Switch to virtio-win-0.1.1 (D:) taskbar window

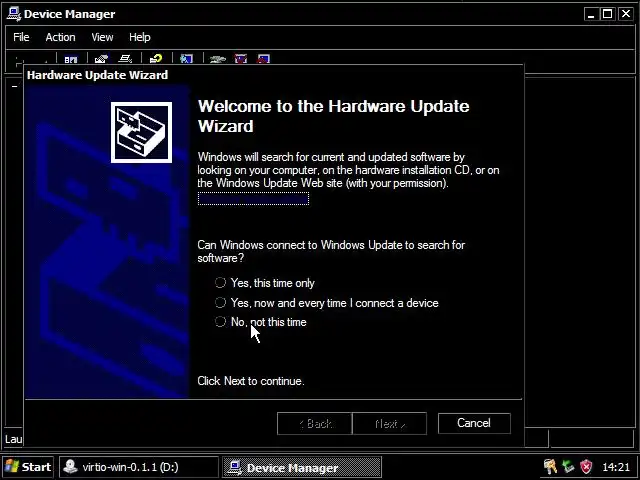(x=139, y=467)
